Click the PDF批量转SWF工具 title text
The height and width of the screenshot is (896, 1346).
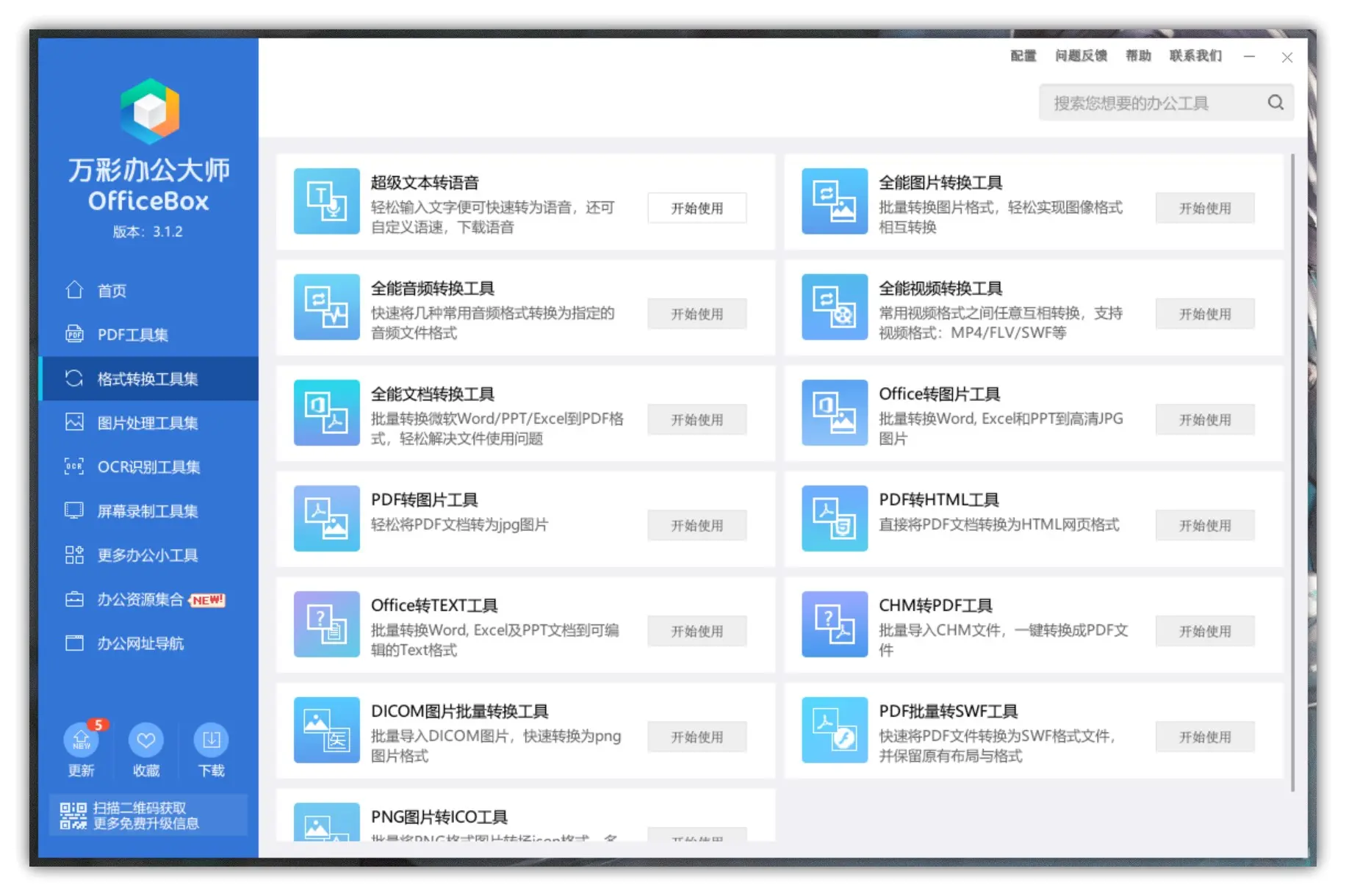coord(948,712)
